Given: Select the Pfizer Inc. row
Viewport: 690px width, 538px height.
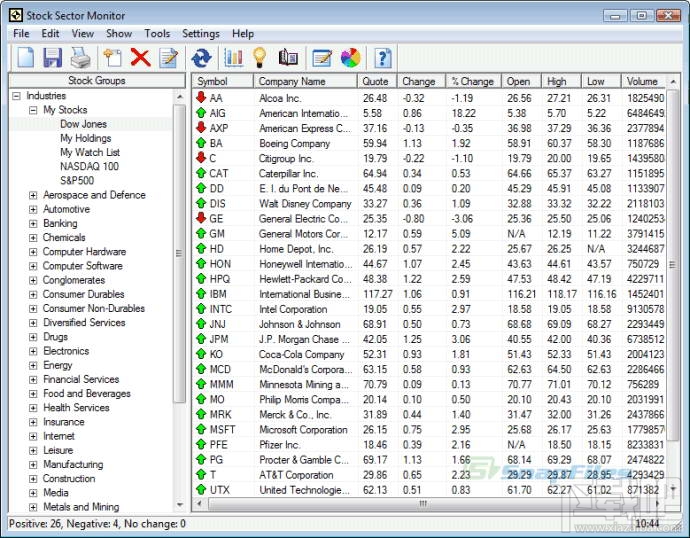Looking at the screenshot, I should (x=429, y=444).
